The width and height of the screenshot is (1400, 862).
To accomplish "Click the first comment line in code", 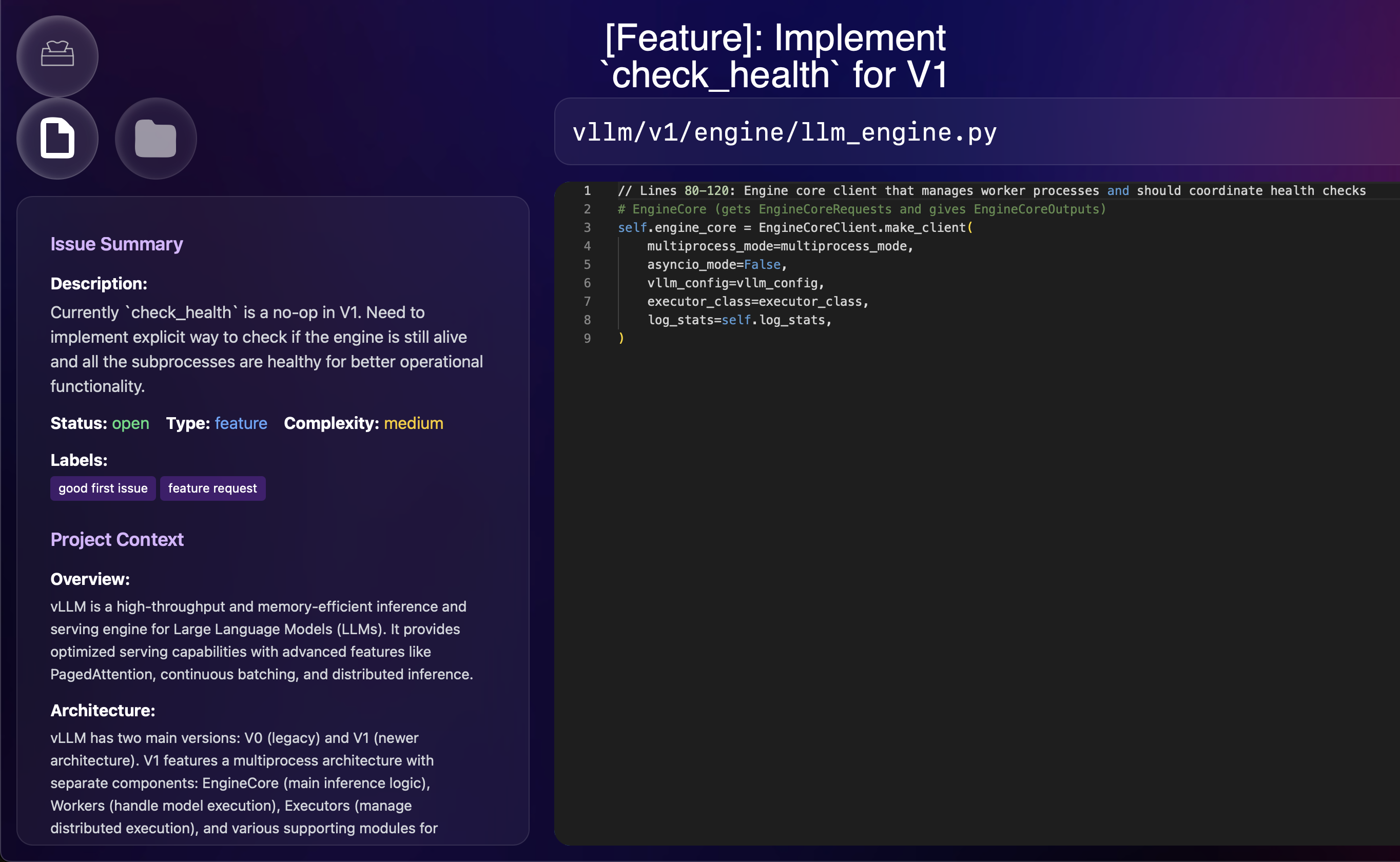I will (991, 190).
